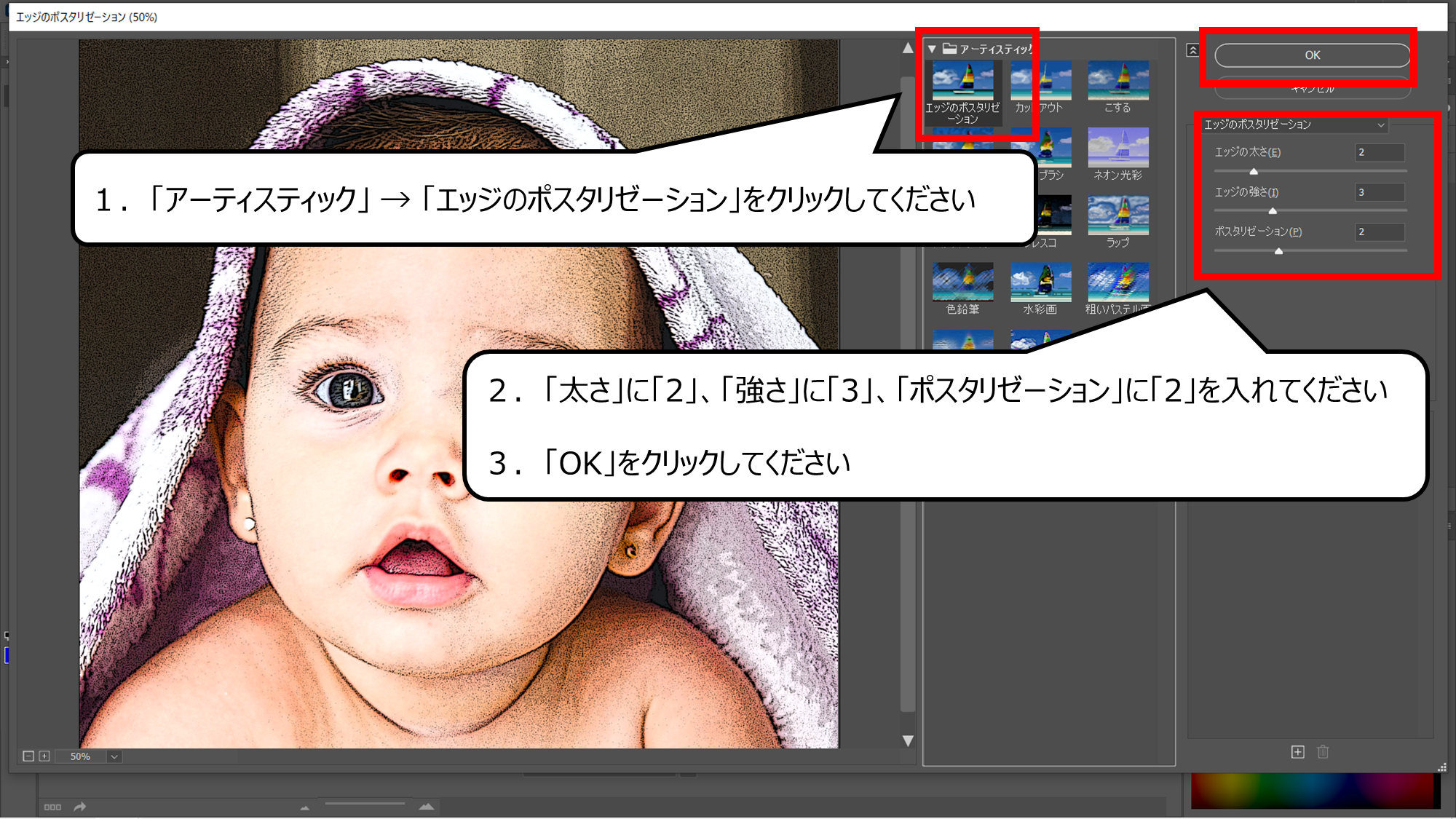Open the 50% zoom level dropdown
The height and width of the screenshot is (819, 1456).
point(114,756)
